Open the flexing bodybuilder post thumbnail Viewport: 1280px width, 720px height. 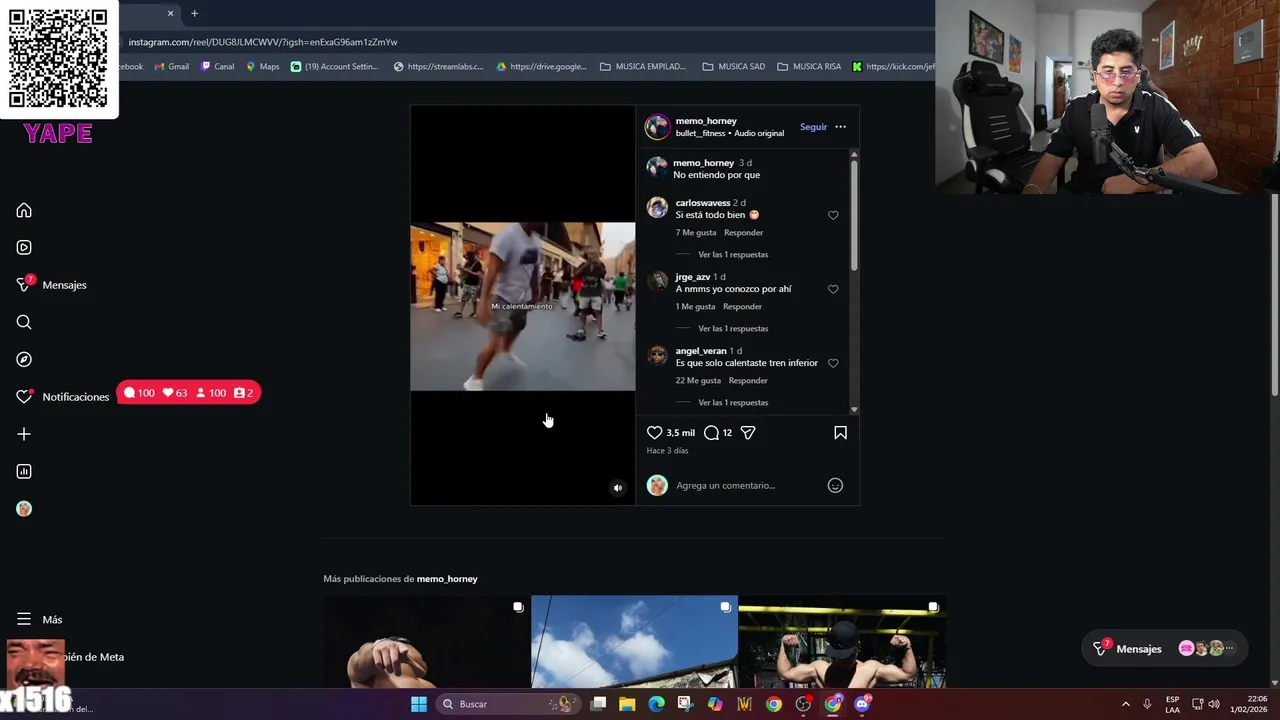(842, 642)
